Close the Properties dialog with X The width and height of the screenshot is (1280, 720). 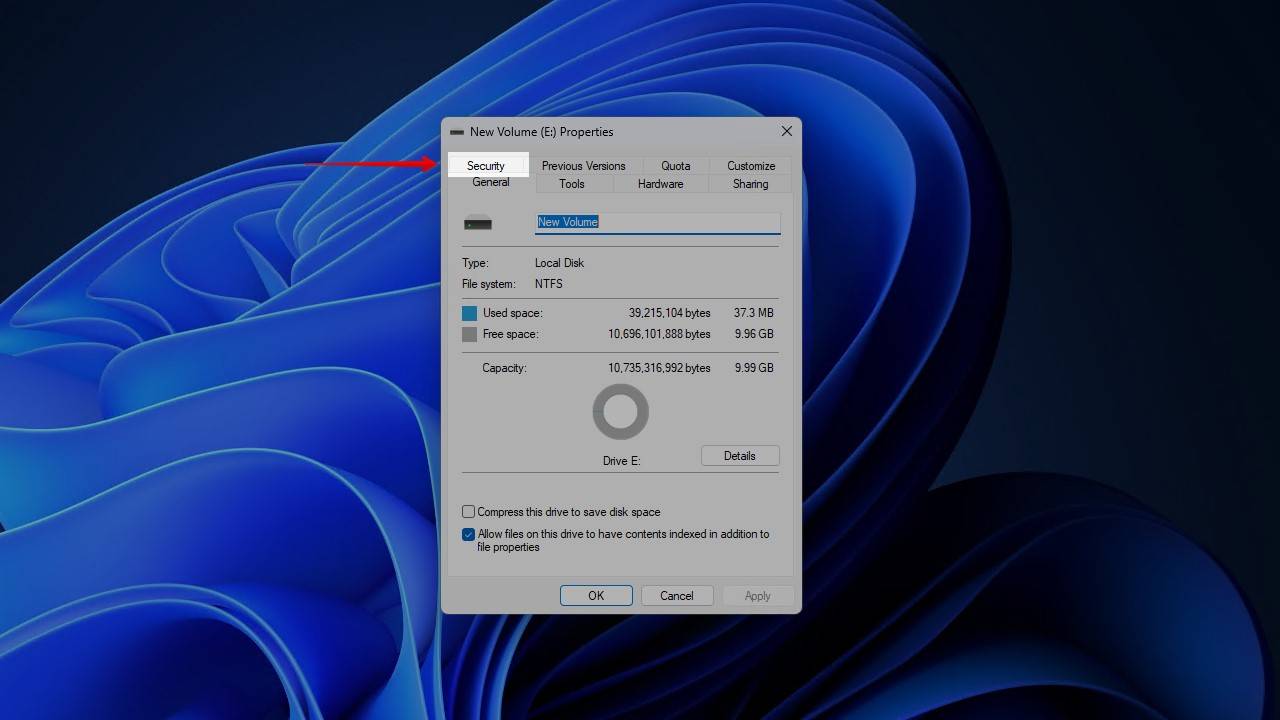[787, 131]
